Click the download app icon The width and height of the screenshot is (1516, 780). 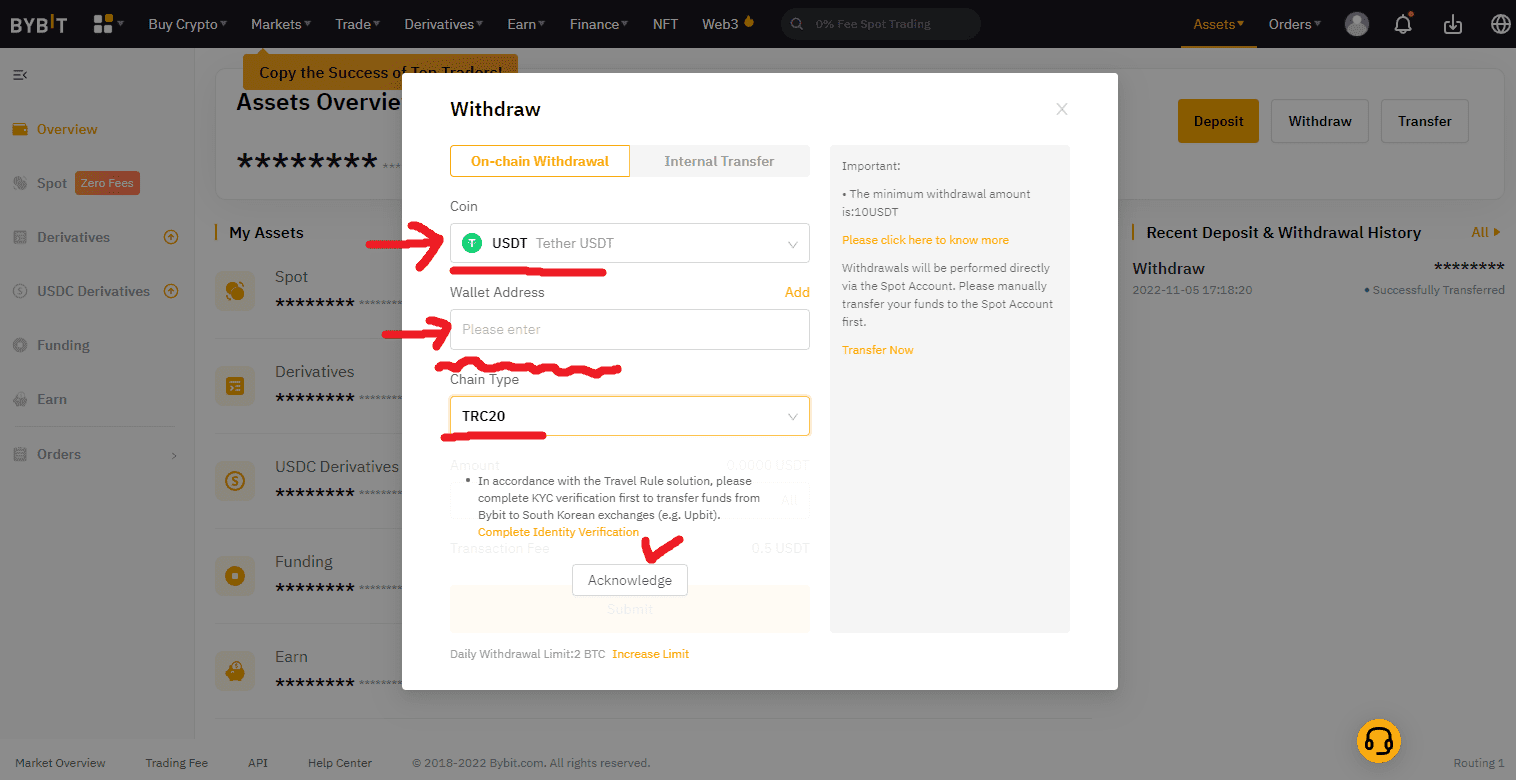point(1453,24)
